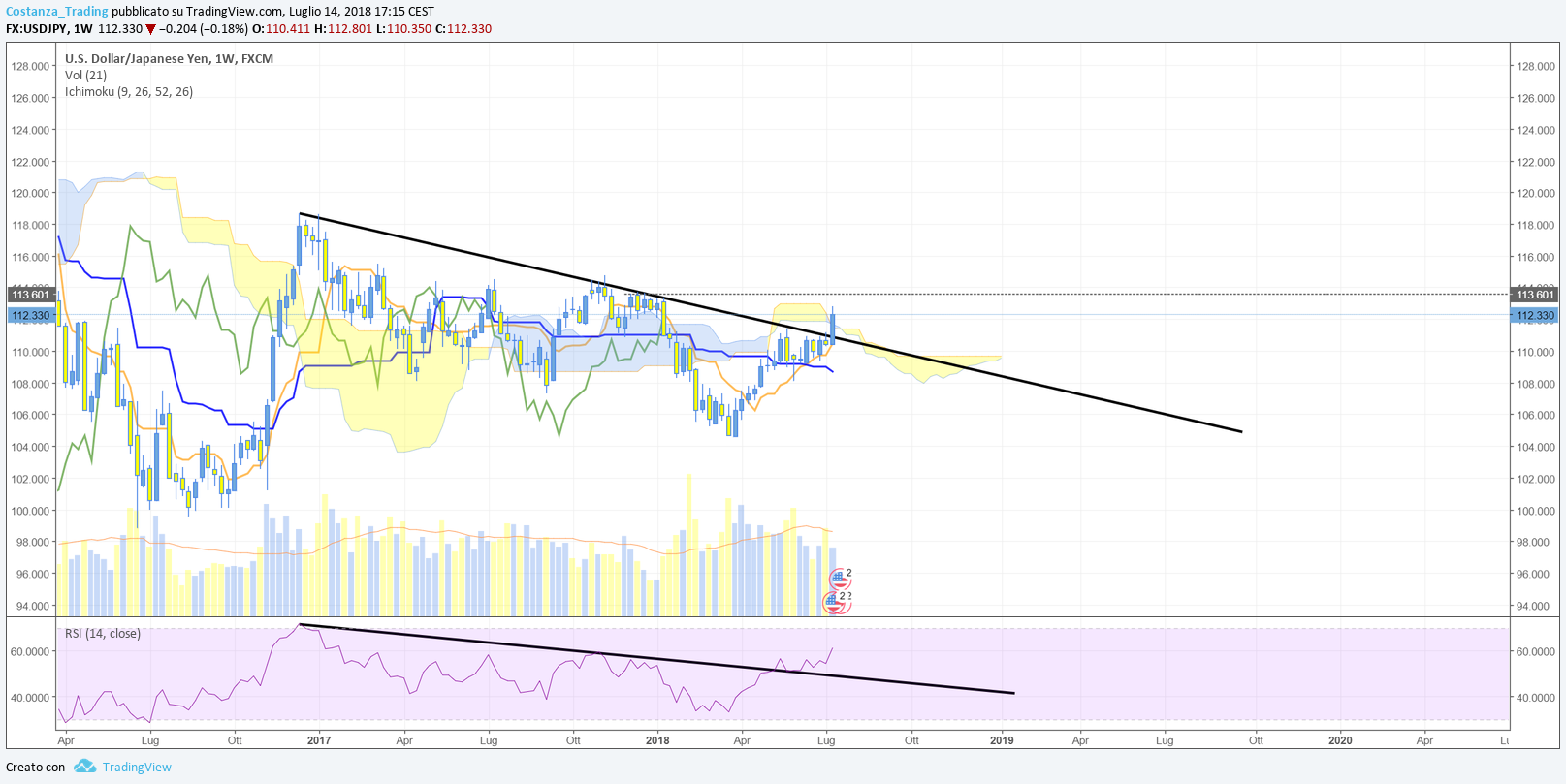
Task: Click the lower US flag event icon
Action: click(x=834, y=602)
